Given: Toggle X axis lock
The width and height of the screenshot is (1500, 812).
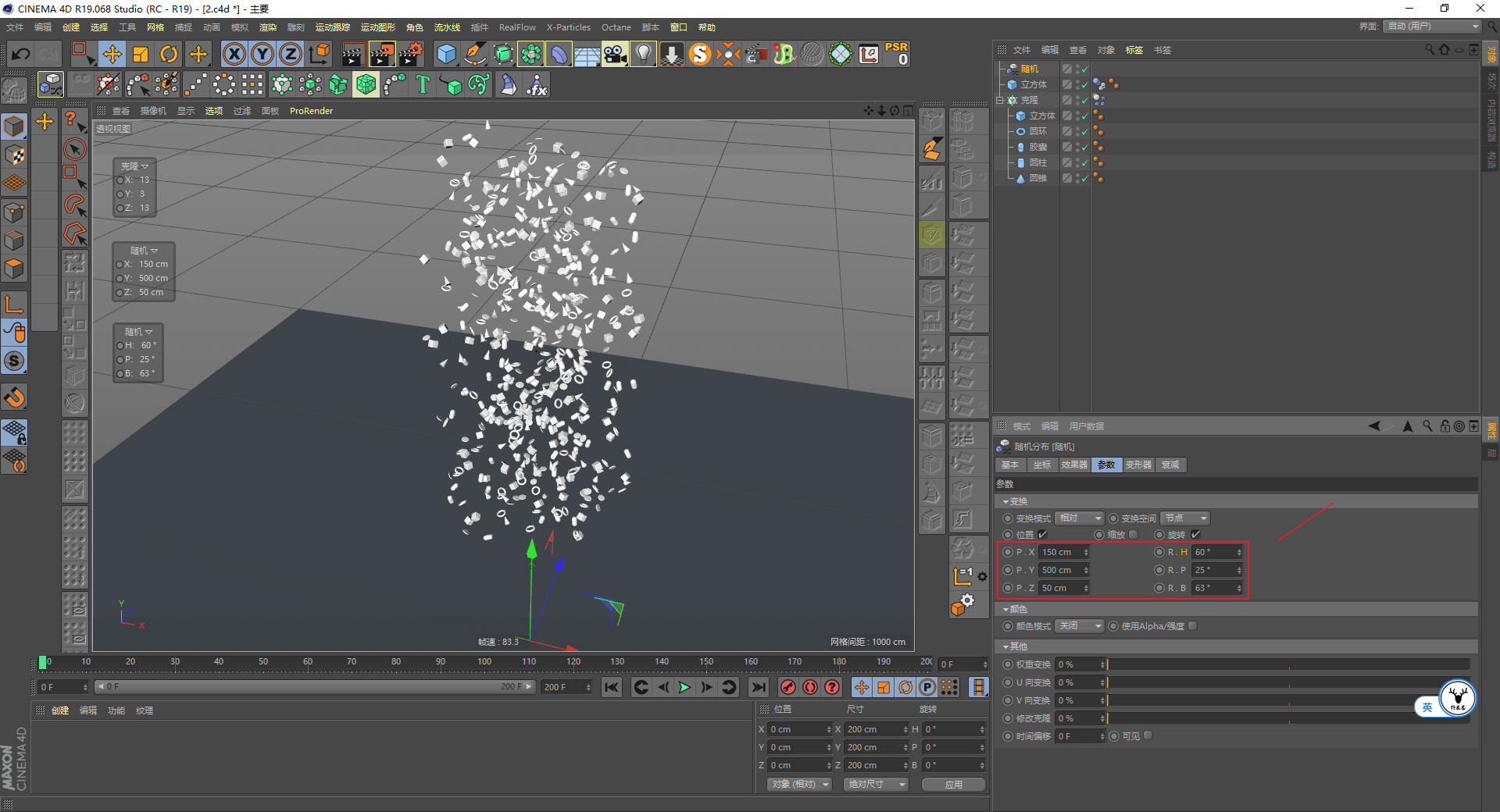Looking at the screenshot, I should pyautogui.click(x=234, y=55).
